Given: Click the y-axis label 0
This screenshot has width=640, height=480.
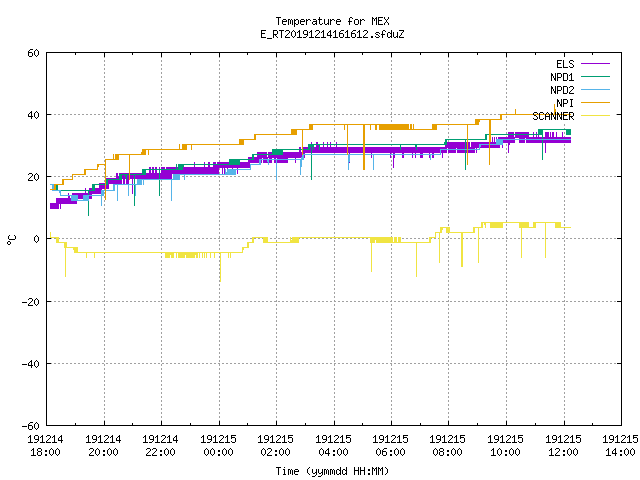Looking at the screenshot, I should (37, 239).
